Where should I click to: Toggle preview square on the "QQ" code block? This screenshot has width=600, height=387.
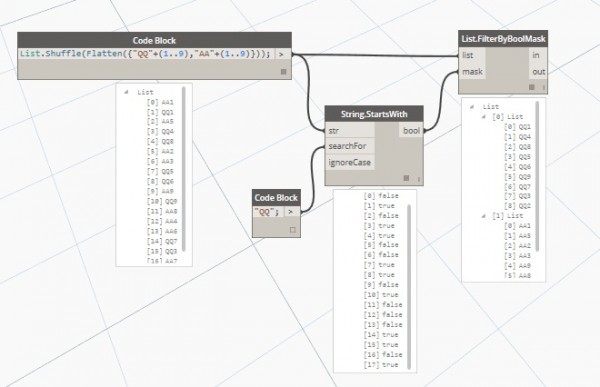(x=293, y=230)
